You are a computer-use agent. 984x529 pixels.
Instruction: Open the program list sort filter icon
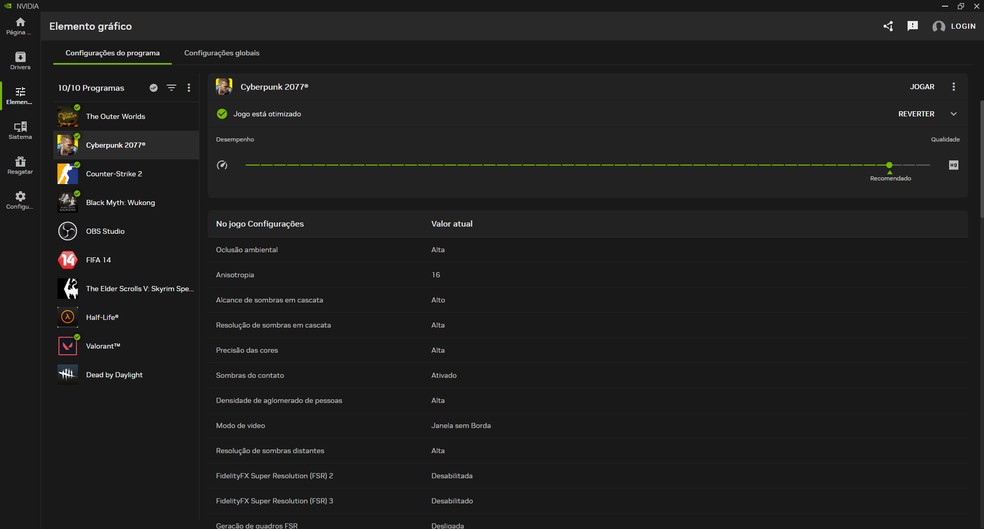pos(171,88)
